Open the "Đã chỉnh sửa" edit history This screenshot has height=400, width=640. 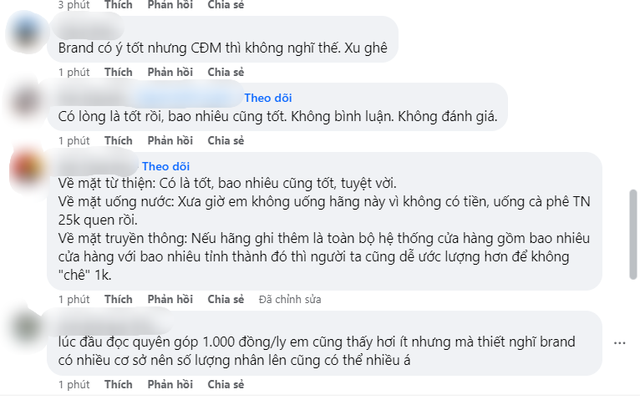[291, 298]
